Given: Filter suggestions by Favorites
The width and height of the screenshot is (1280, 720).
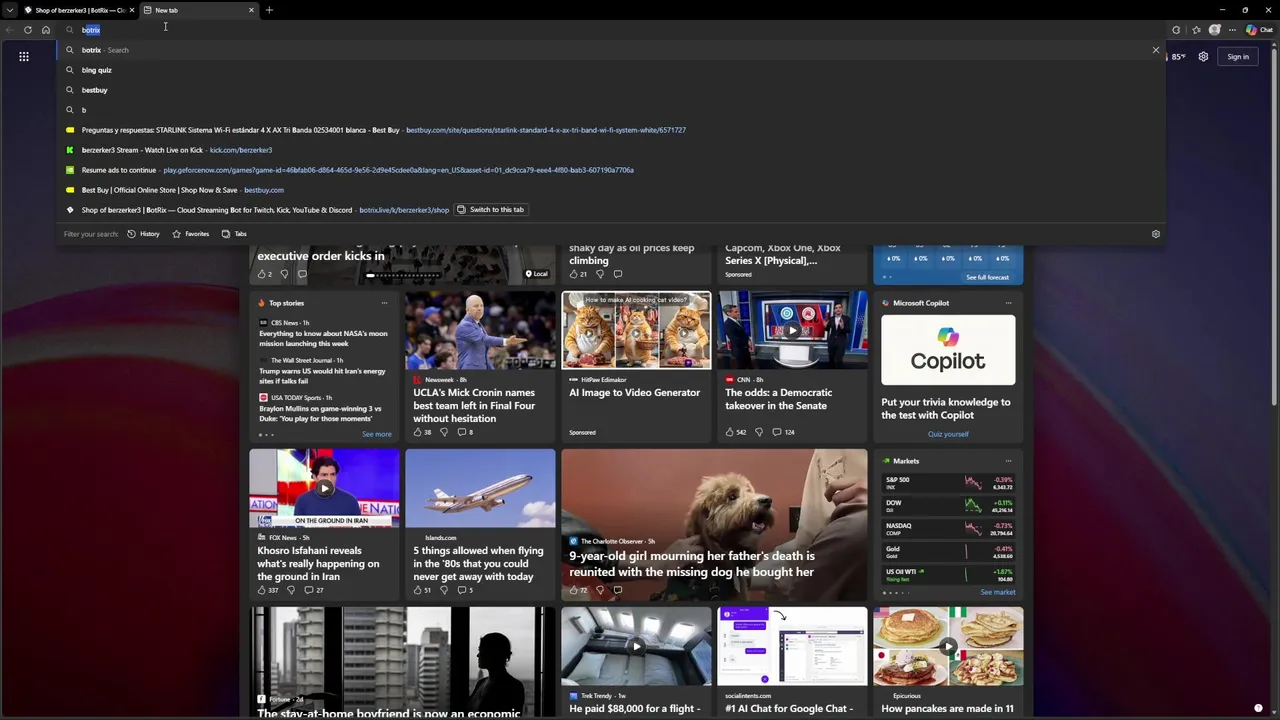Looking at the screenshot, I should click(x=190, y=234).
